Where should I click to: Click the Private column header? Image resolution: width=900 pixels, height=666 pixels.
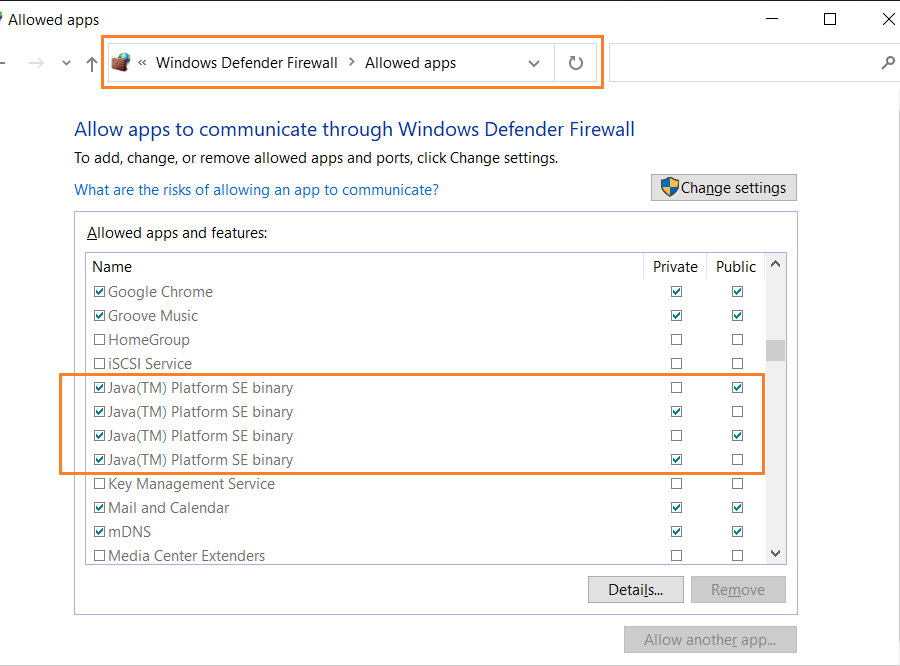point(675,266)
